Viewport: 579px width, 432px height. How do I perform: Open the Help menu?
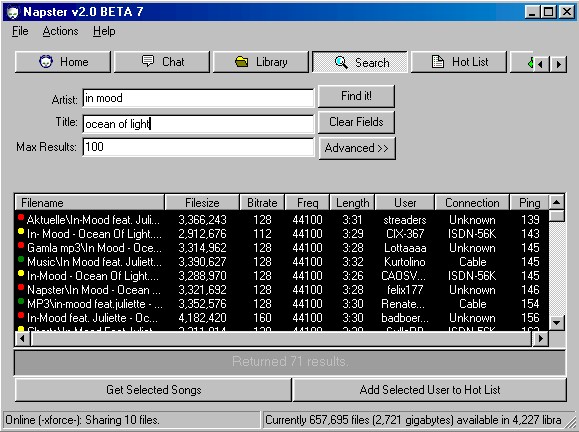click(x=104, y=31)
